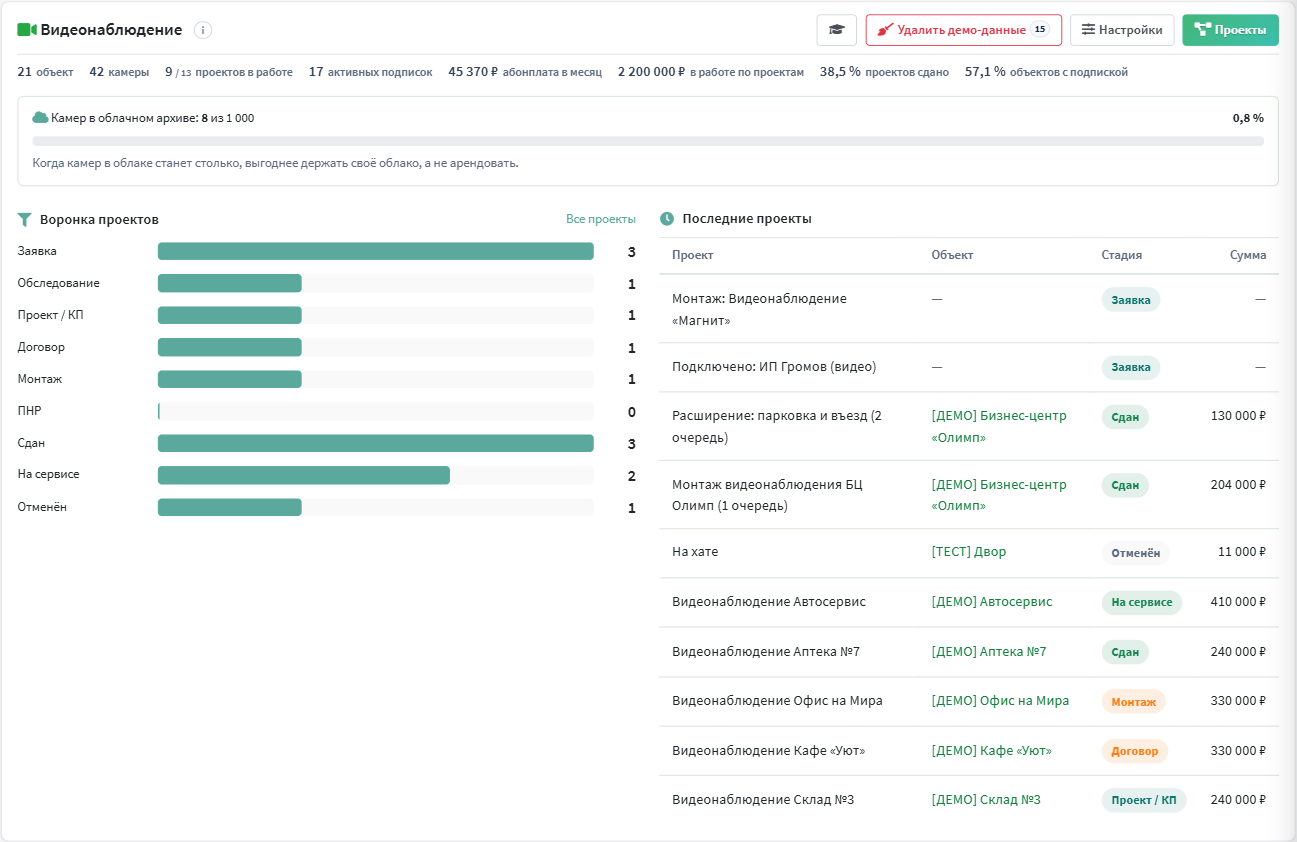
Task: Open the info icon next to Видеонаблюдение
Action: point(203,30)
